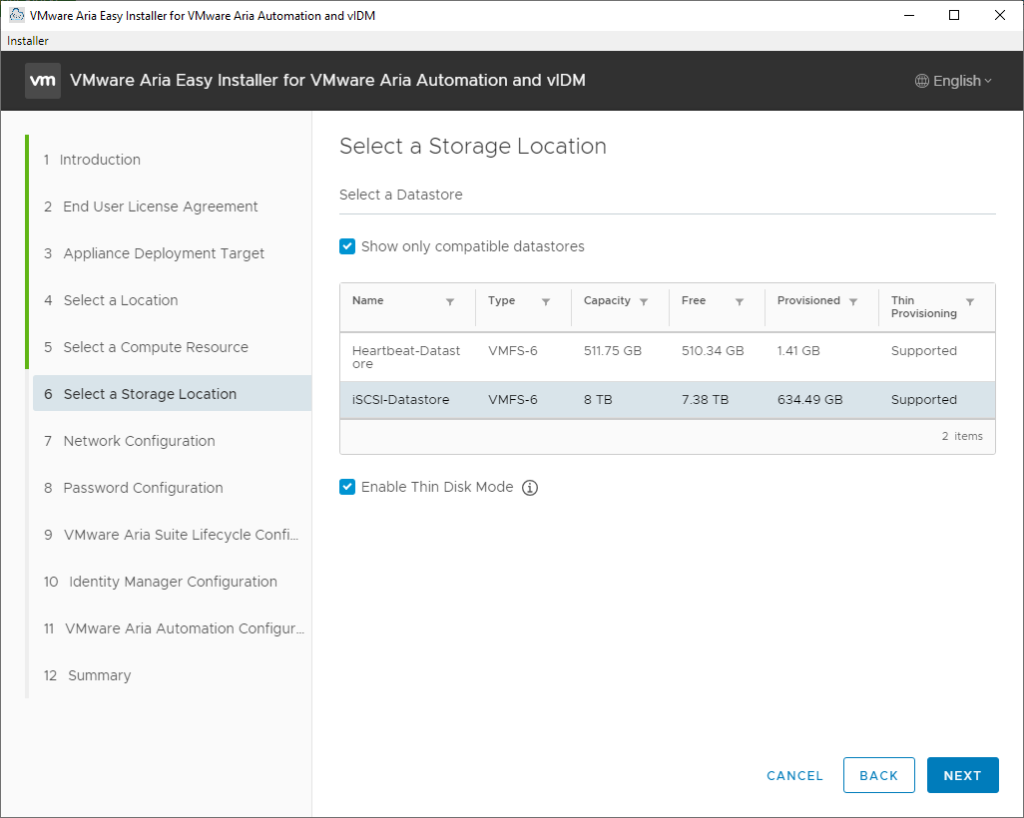Click the VMware vm logo
Screen dimensions: 1024x818
(x=43, y=81)
